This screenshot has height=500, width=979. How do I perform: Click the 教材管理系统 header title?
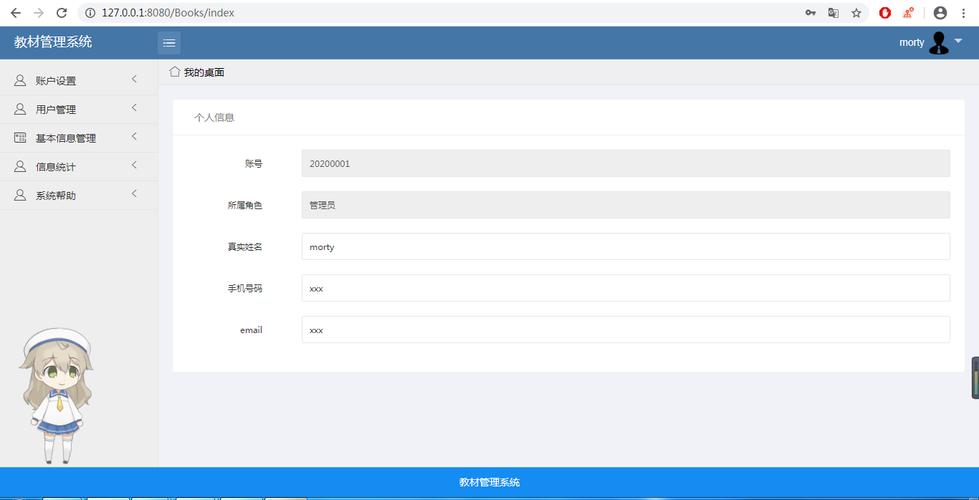[53, 42]
